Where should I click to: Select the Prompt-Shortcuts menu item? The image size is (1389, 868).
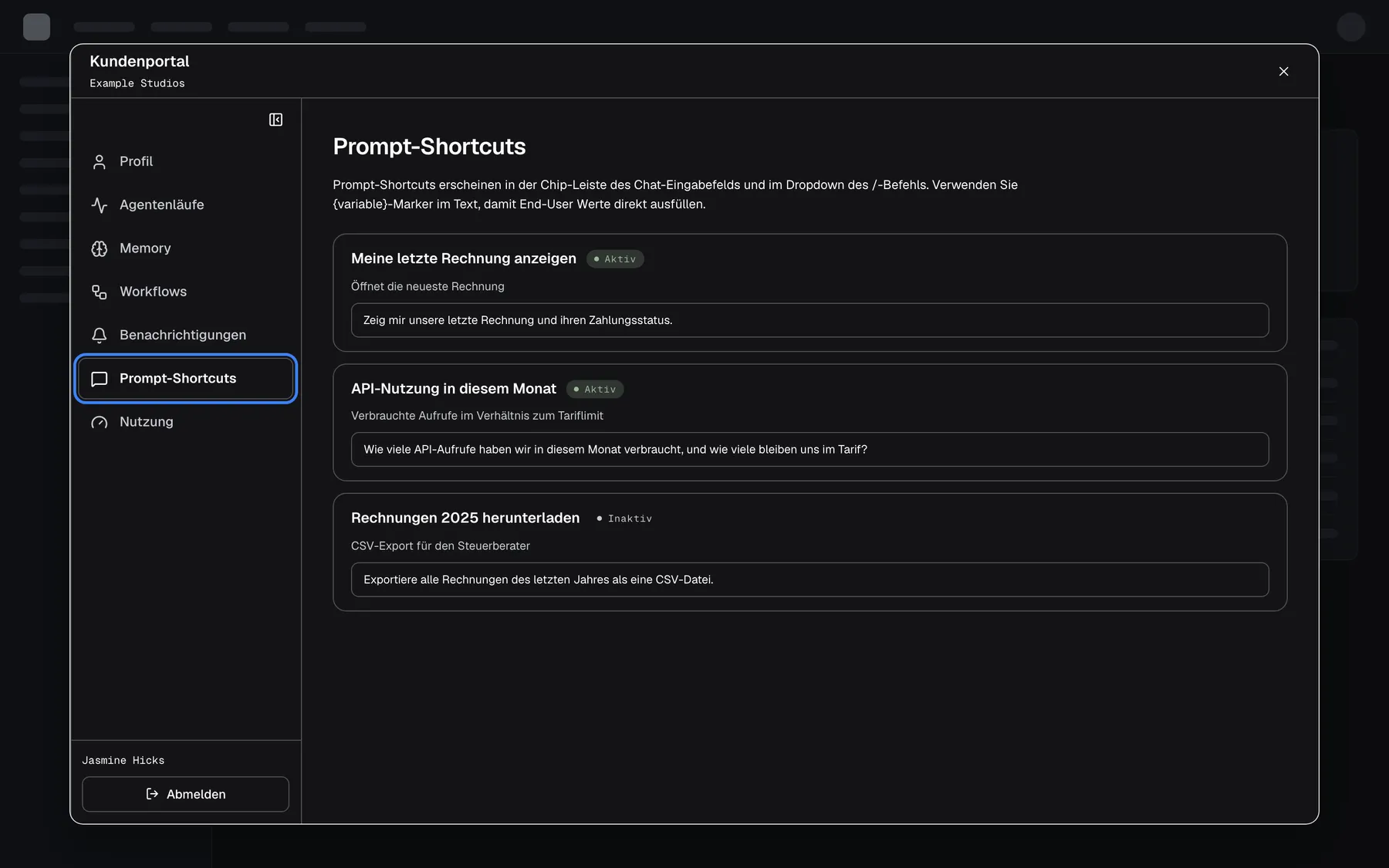[186, 378]
